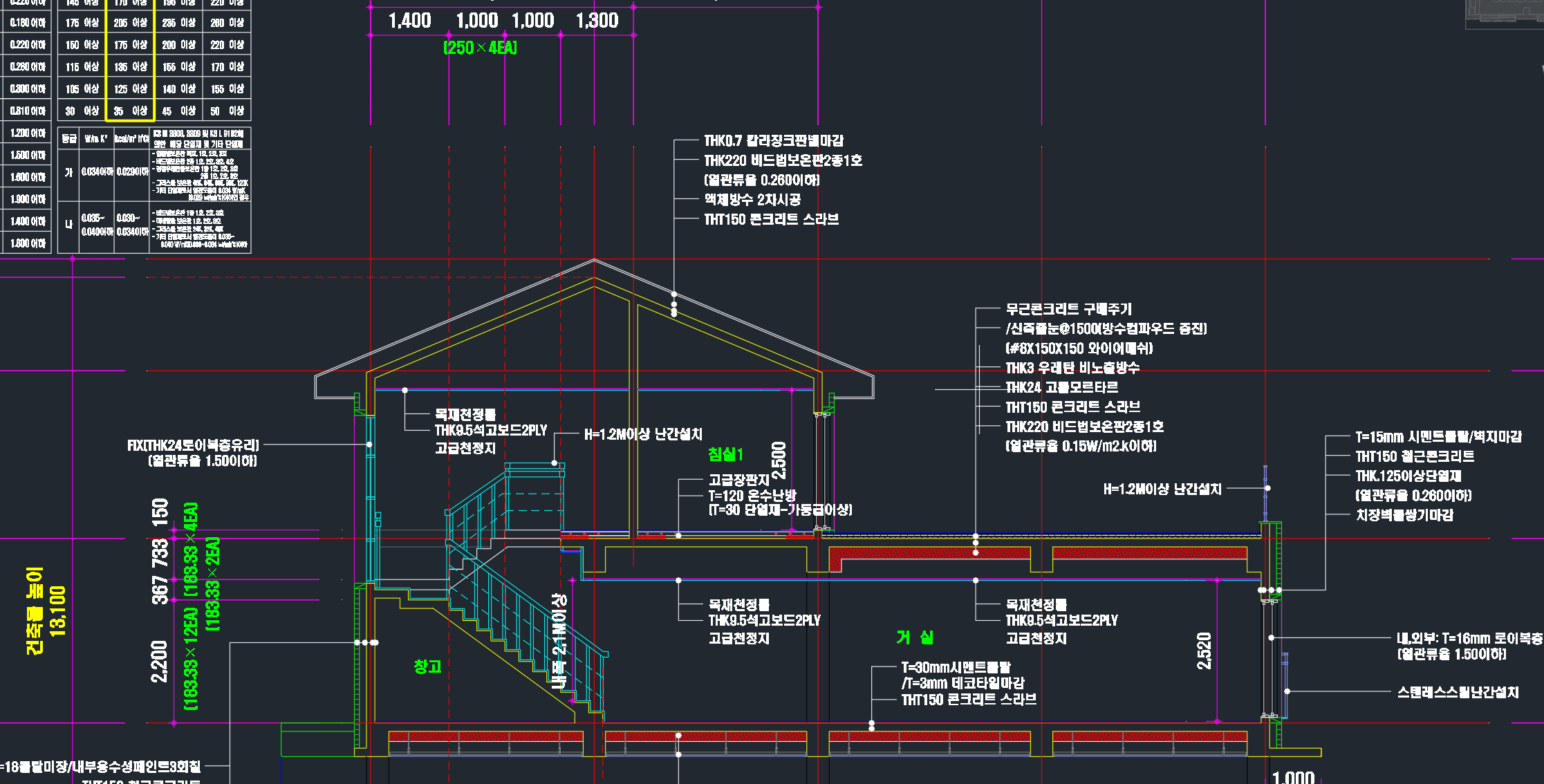This screenshot has height=784, width=1544.
Task: Select the 2,520 ceiling height dimension
Action: coord(1204,651)
